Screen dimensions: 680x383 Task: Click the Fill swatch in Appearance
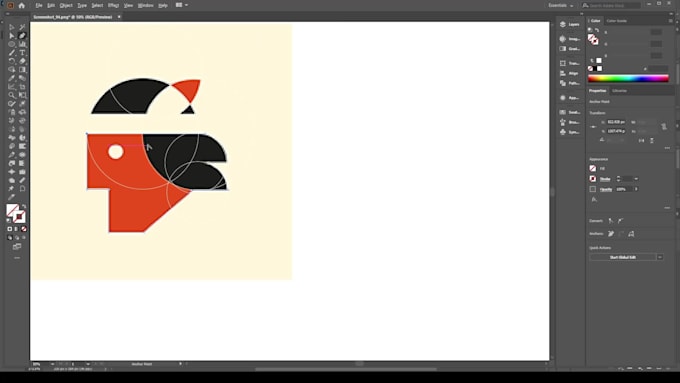tap(593, 168)
